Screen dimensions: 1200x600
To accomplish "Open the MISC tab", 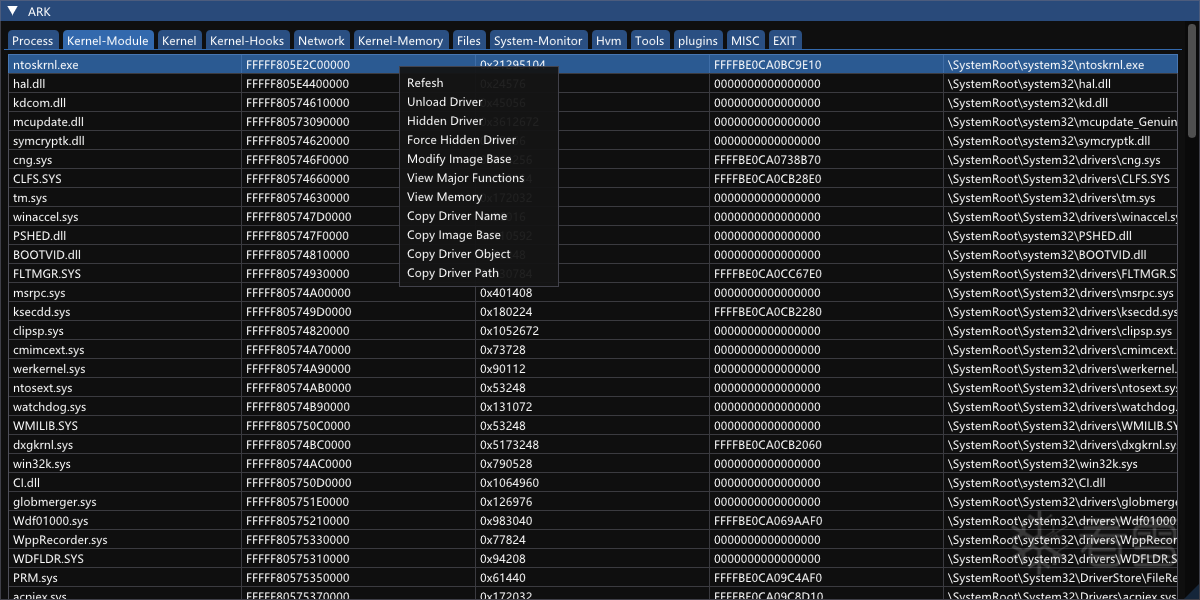I will click(x=745, y=40).
